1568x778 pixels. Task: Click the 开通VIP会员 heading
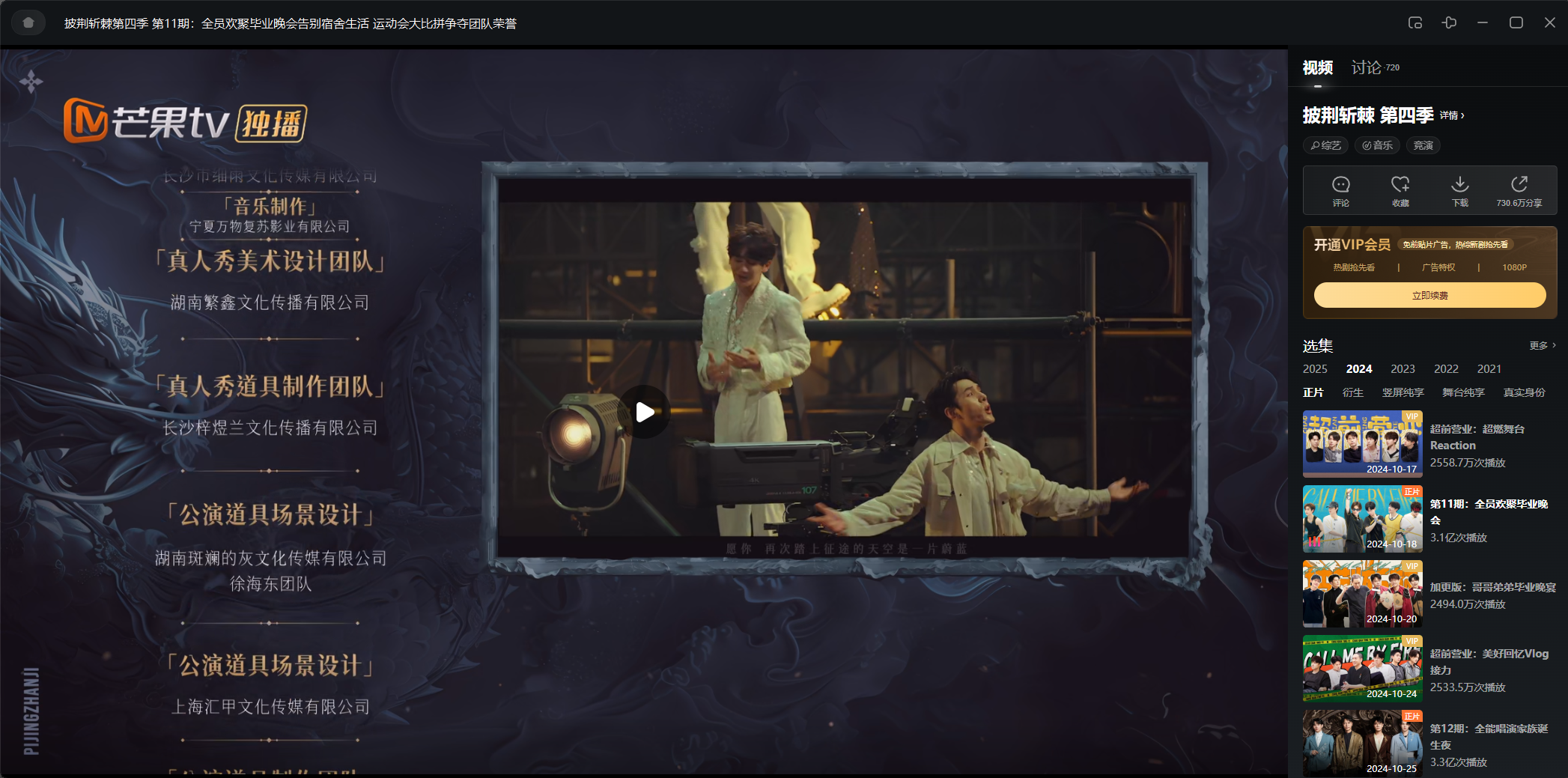1352,245
